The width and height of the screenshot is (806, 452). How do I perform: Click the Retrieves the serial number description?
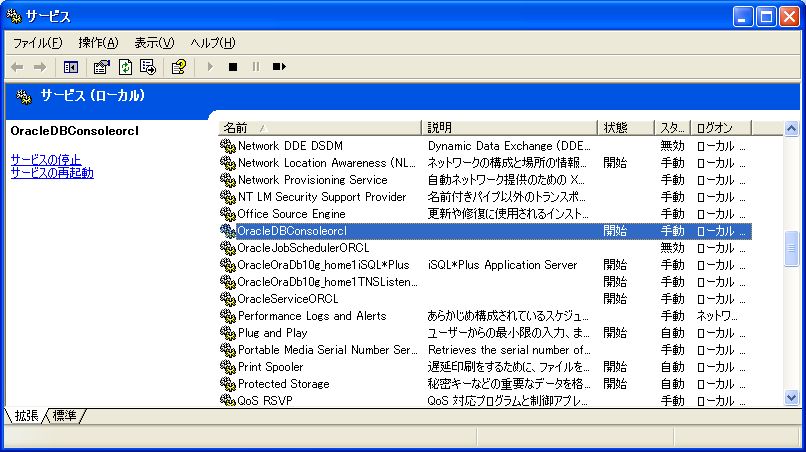pyautogui.click(x=509, y=350)
